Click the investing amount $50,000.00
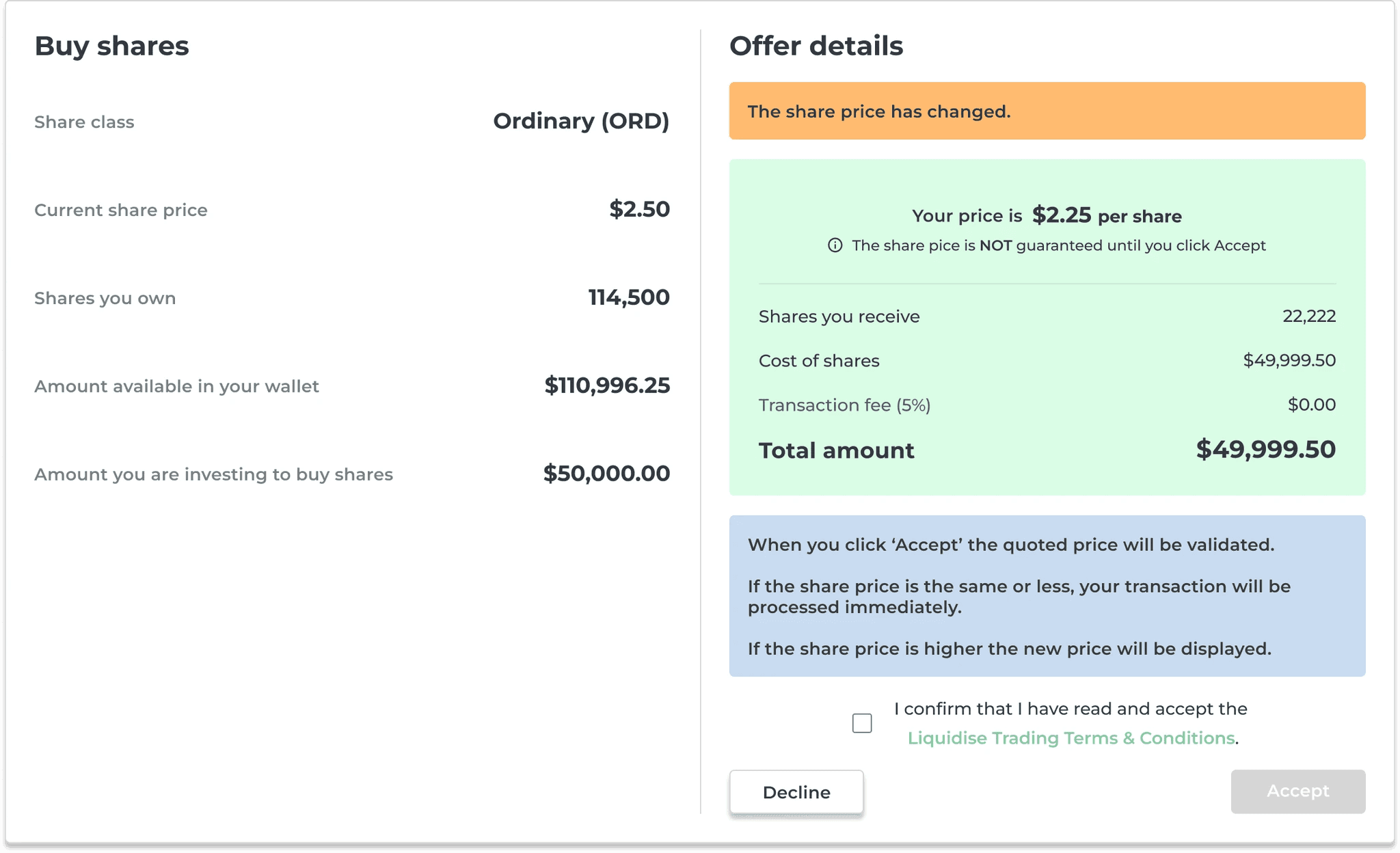This screenshot has width=1400, height=853. 606,474
